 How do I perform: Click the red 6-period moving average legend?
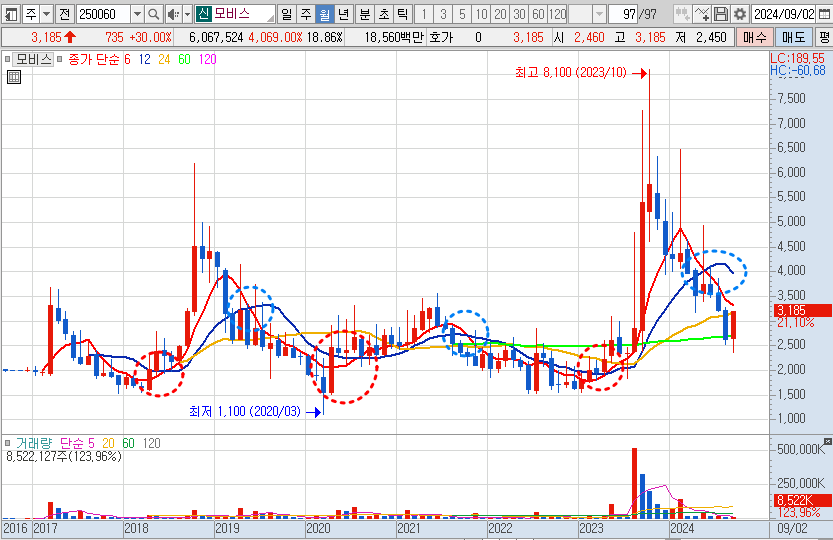point(127,59)
